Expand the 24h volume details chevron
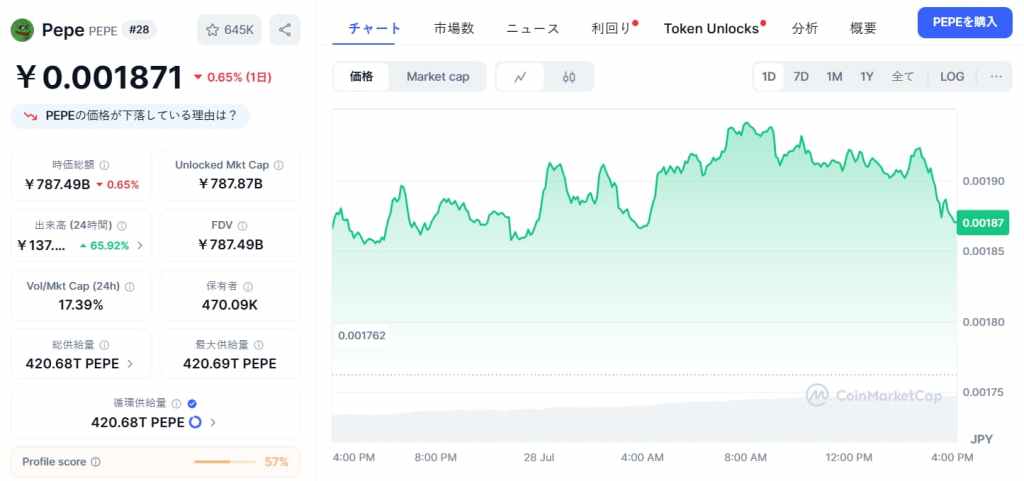The height and width of the screenshot is (481, 1024). [140, 246]
